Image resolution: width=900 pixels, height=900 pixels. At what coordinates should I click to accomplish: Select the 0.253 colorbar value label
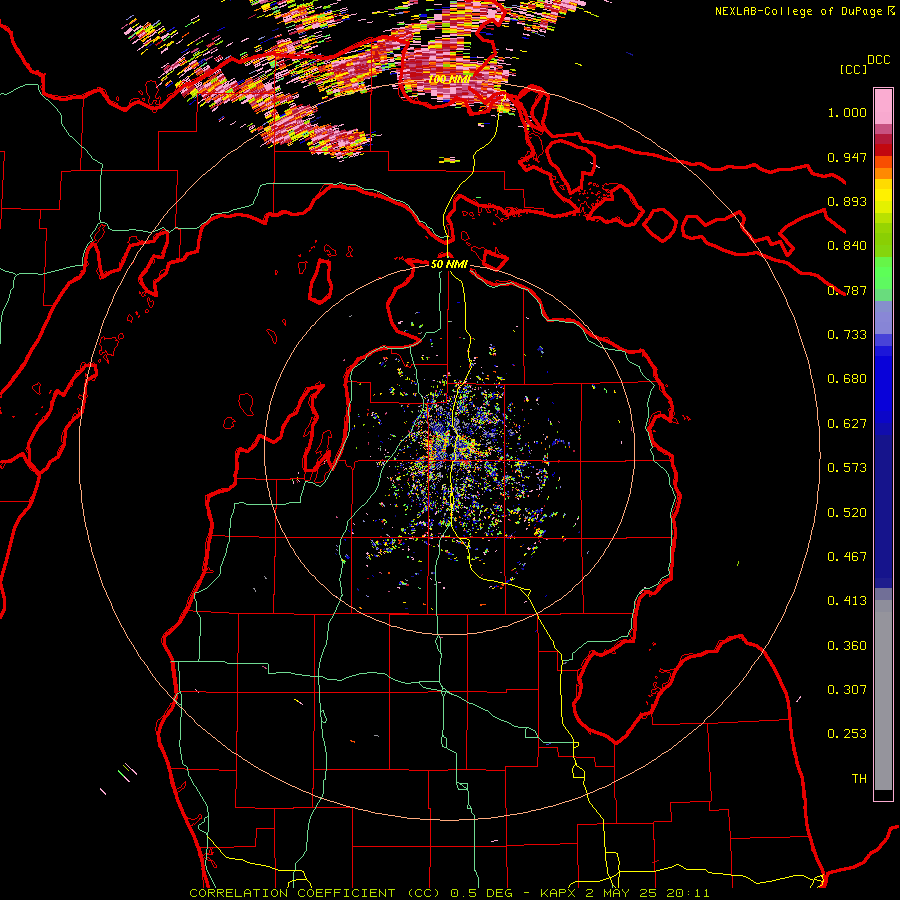click(x=847, y=734)
